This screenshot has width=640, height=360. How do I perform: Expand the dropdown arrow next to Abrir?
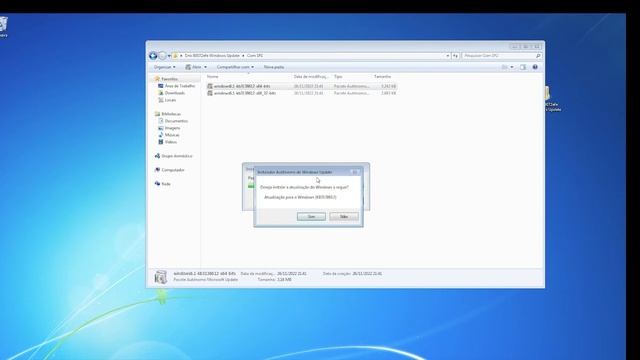(205, 67)
